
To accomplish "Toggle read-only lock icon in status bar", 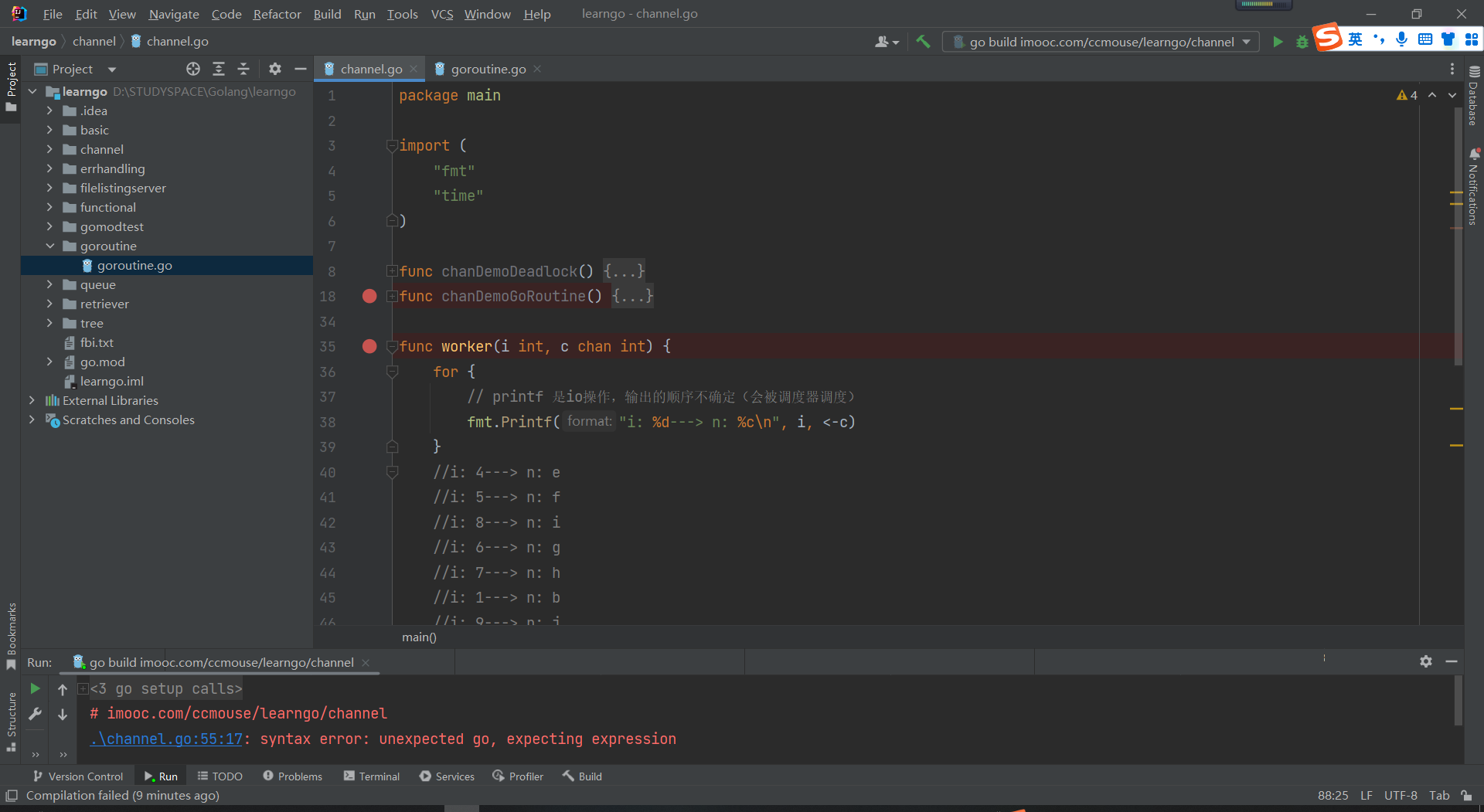I will pos(1466,795).
